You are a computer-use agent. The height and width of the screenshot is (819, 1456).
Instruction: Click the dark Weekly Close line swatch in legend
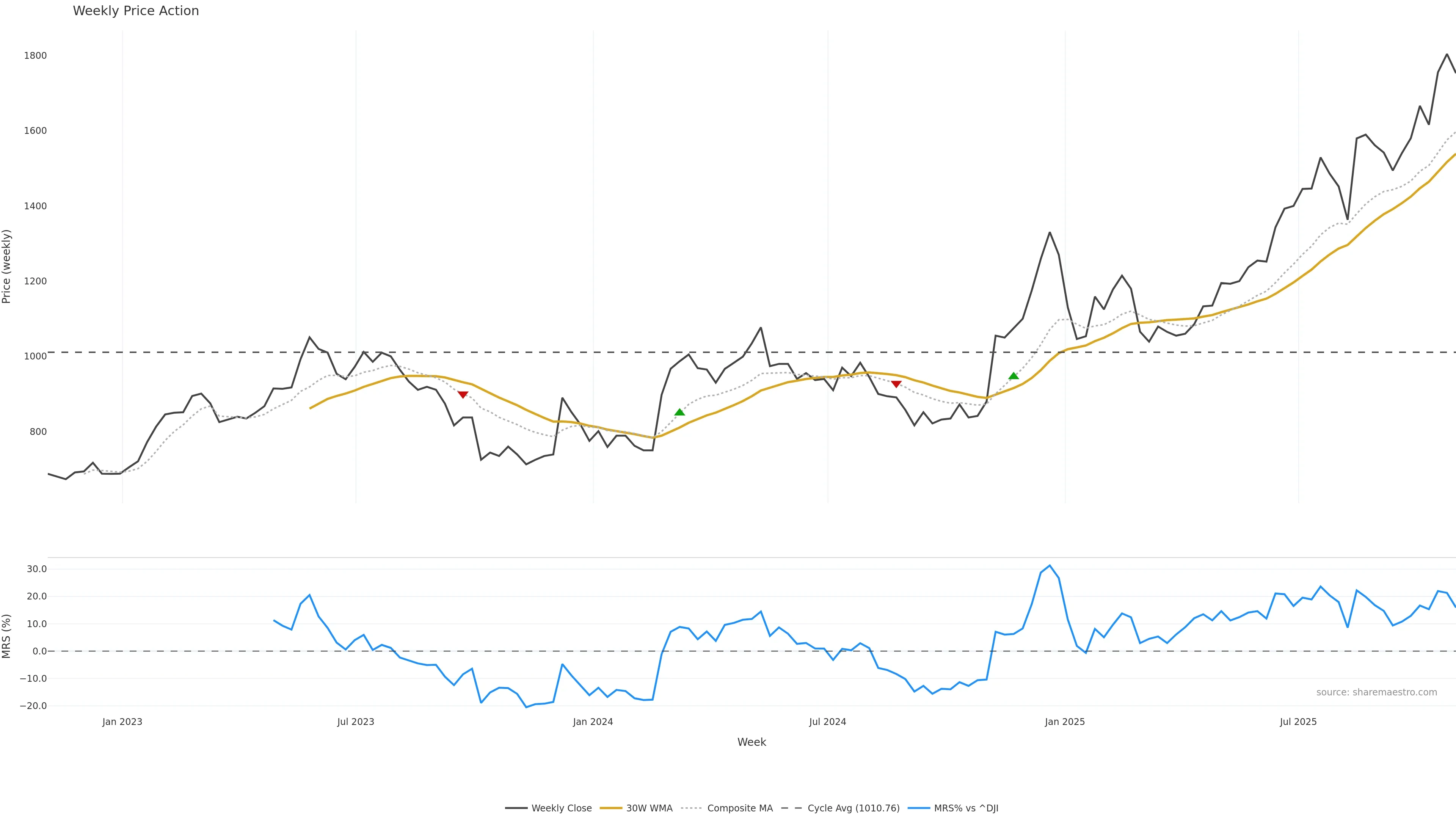click(x=516, y=808)
